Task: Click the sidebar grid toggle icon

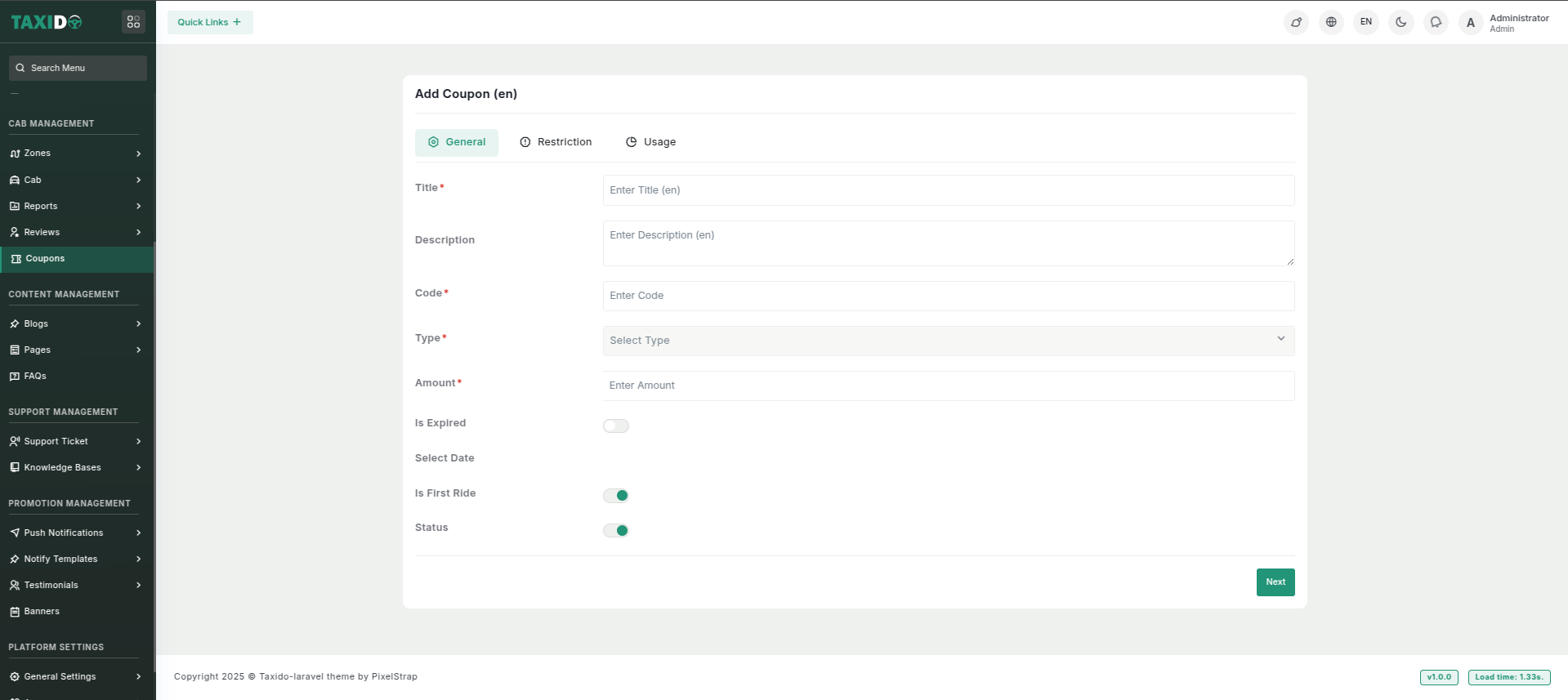Action: coord(133,22)
